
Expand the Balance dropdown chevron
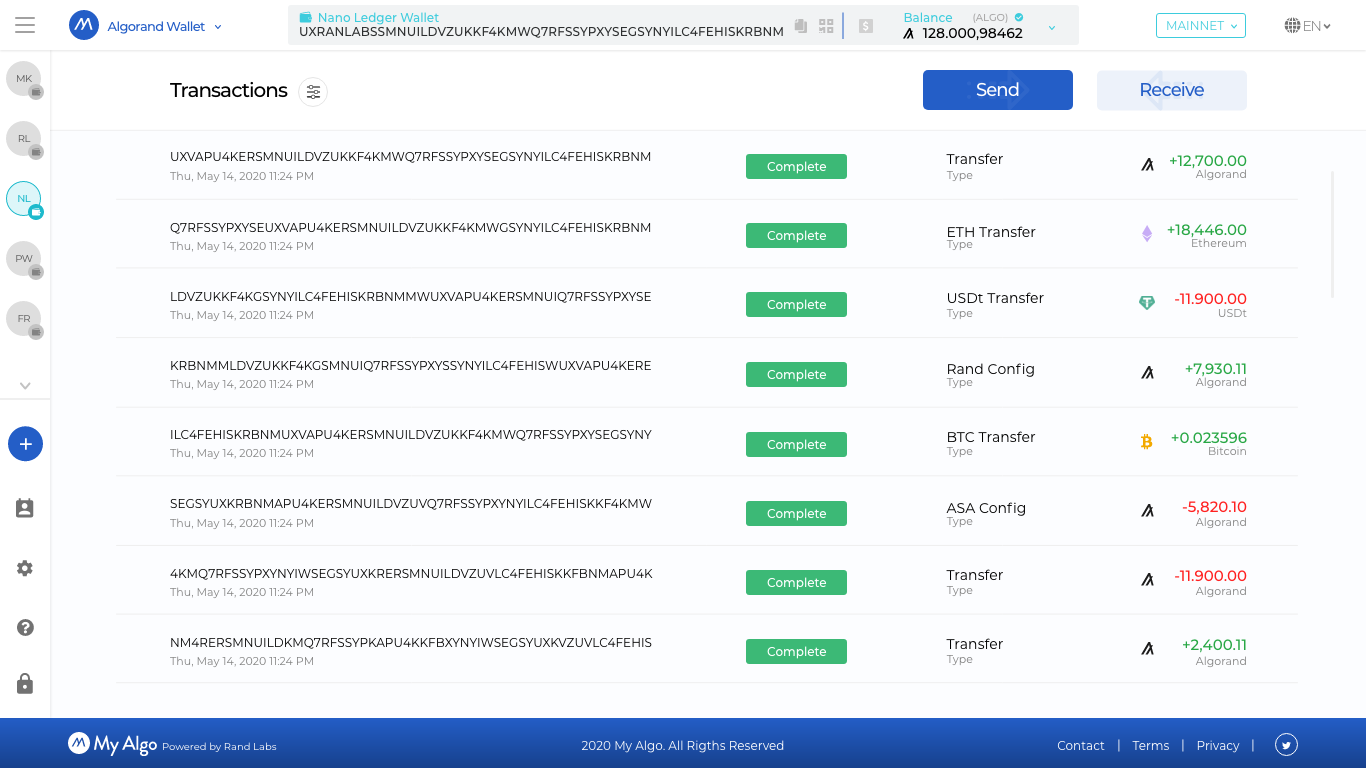coord(1052,28)
